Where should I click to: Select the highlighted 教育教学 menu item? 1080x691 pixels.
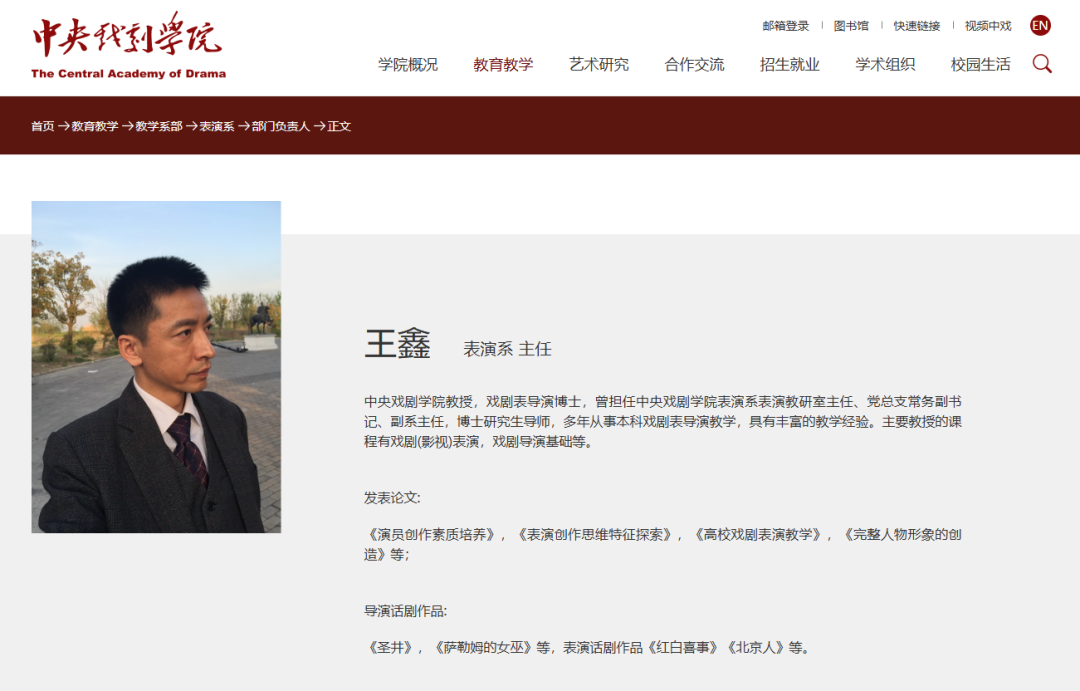click(503, 63)
